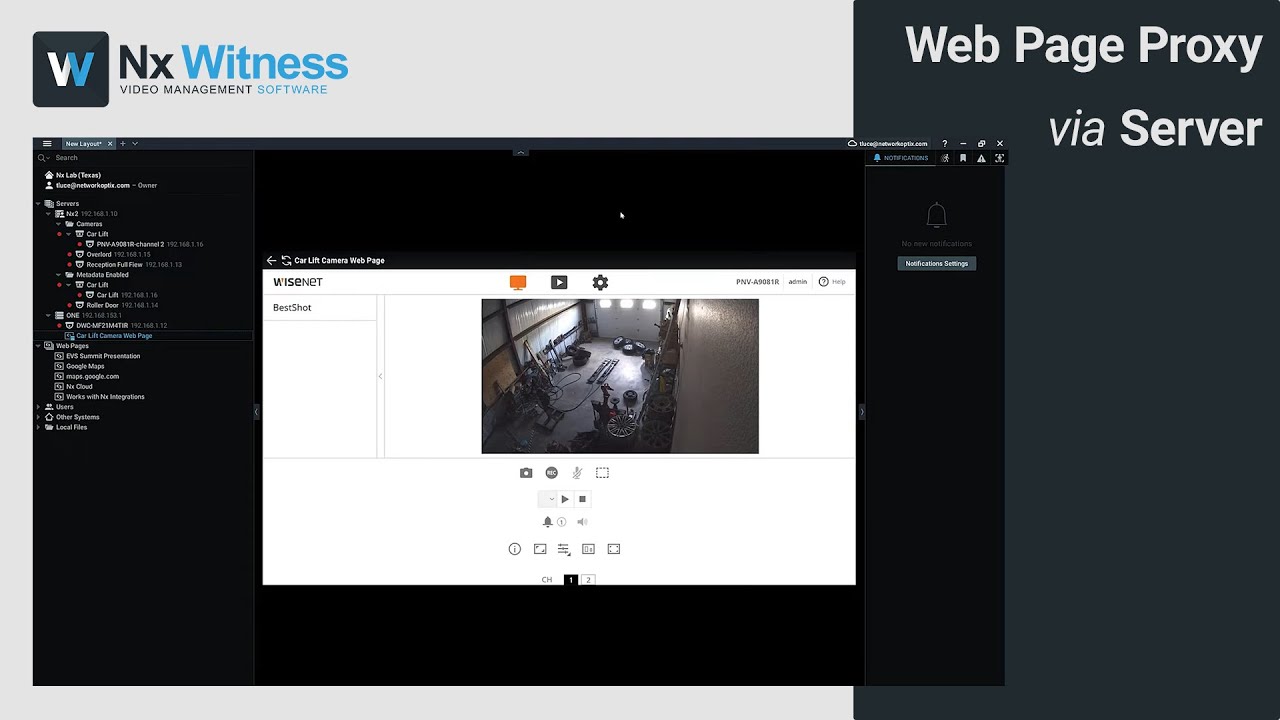Image resolution: width=1280 pixels, height=720 pixels.
Task: Start manual recording with REC icon
Action: coord(551,473)
